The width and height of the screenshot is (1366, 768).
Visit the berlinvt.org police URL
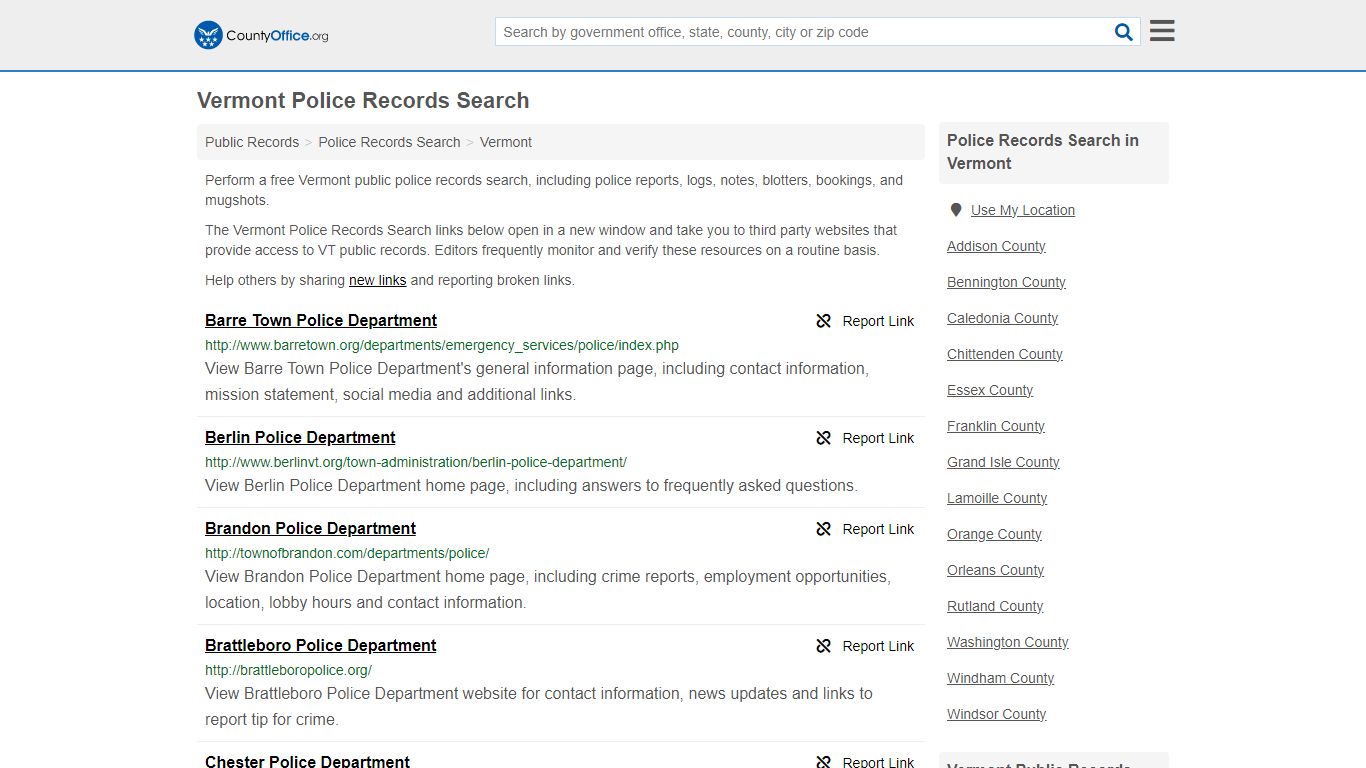click(x=416, y=462)
